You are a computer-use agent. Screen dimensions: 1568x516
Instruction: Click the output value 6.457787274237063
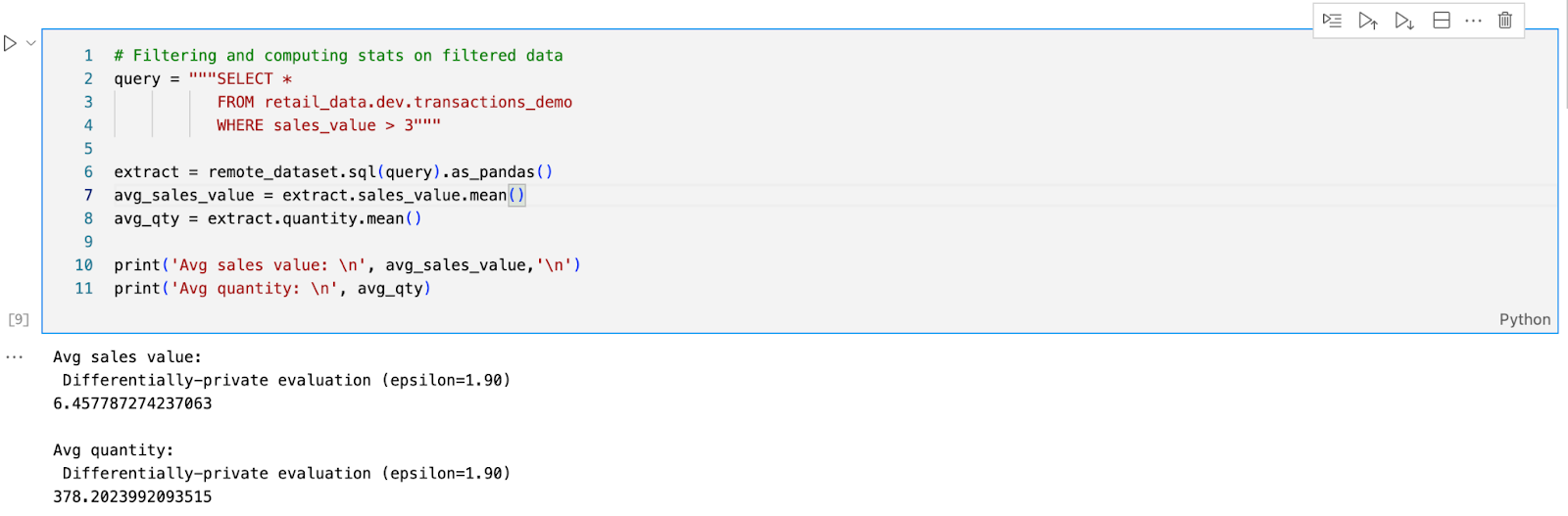132,403
